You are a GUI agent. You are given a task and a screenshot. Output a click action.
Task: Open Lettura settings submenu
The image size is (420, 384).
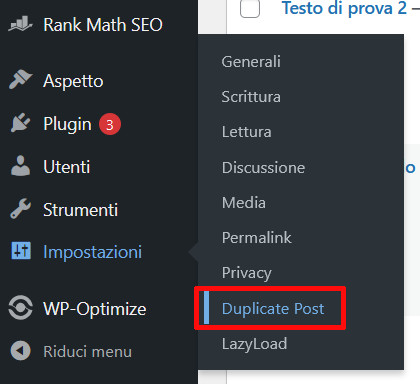tap(246, 132)
